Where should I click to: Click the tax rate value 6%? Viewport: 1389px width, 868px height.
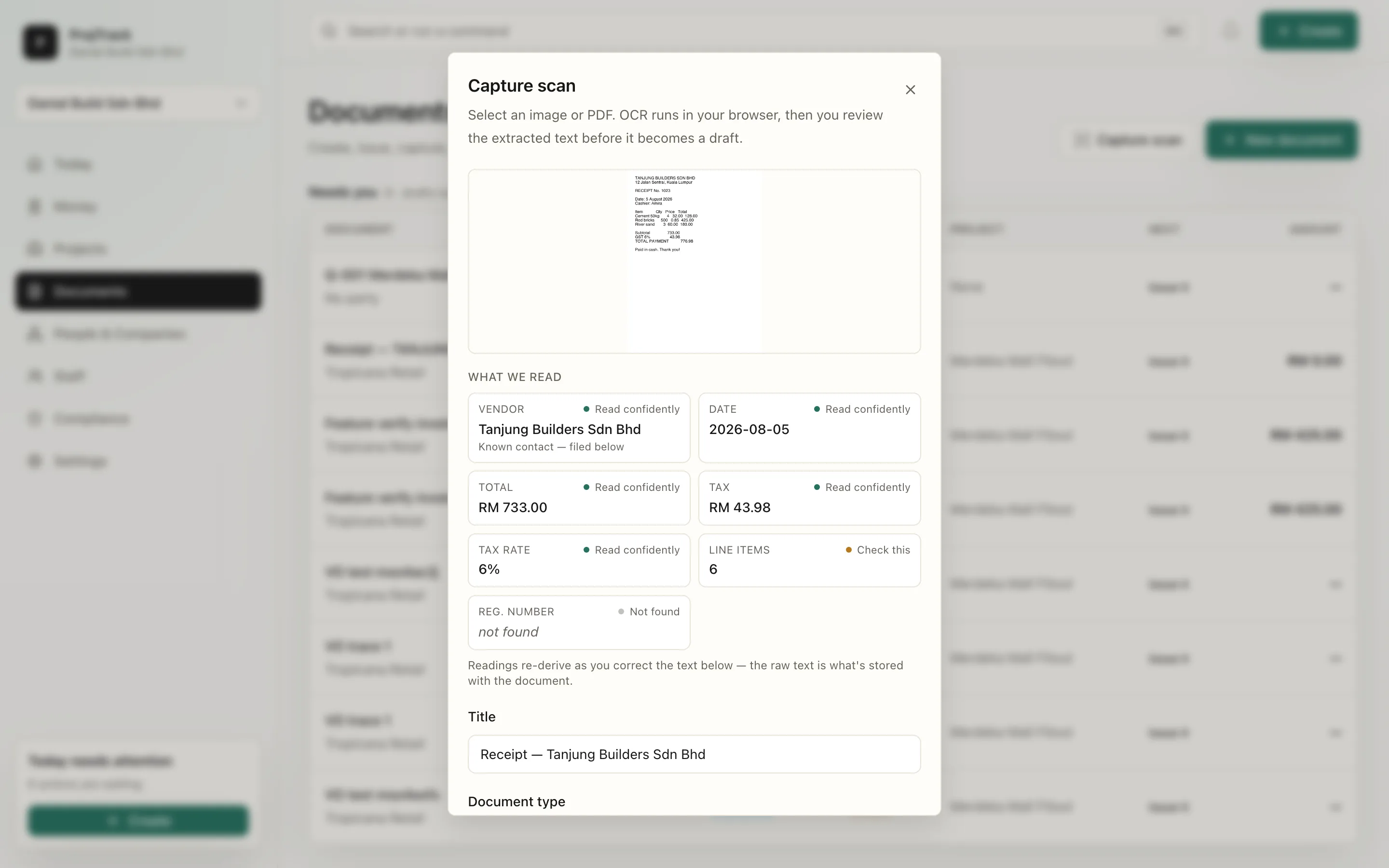(x=489, y=570)
